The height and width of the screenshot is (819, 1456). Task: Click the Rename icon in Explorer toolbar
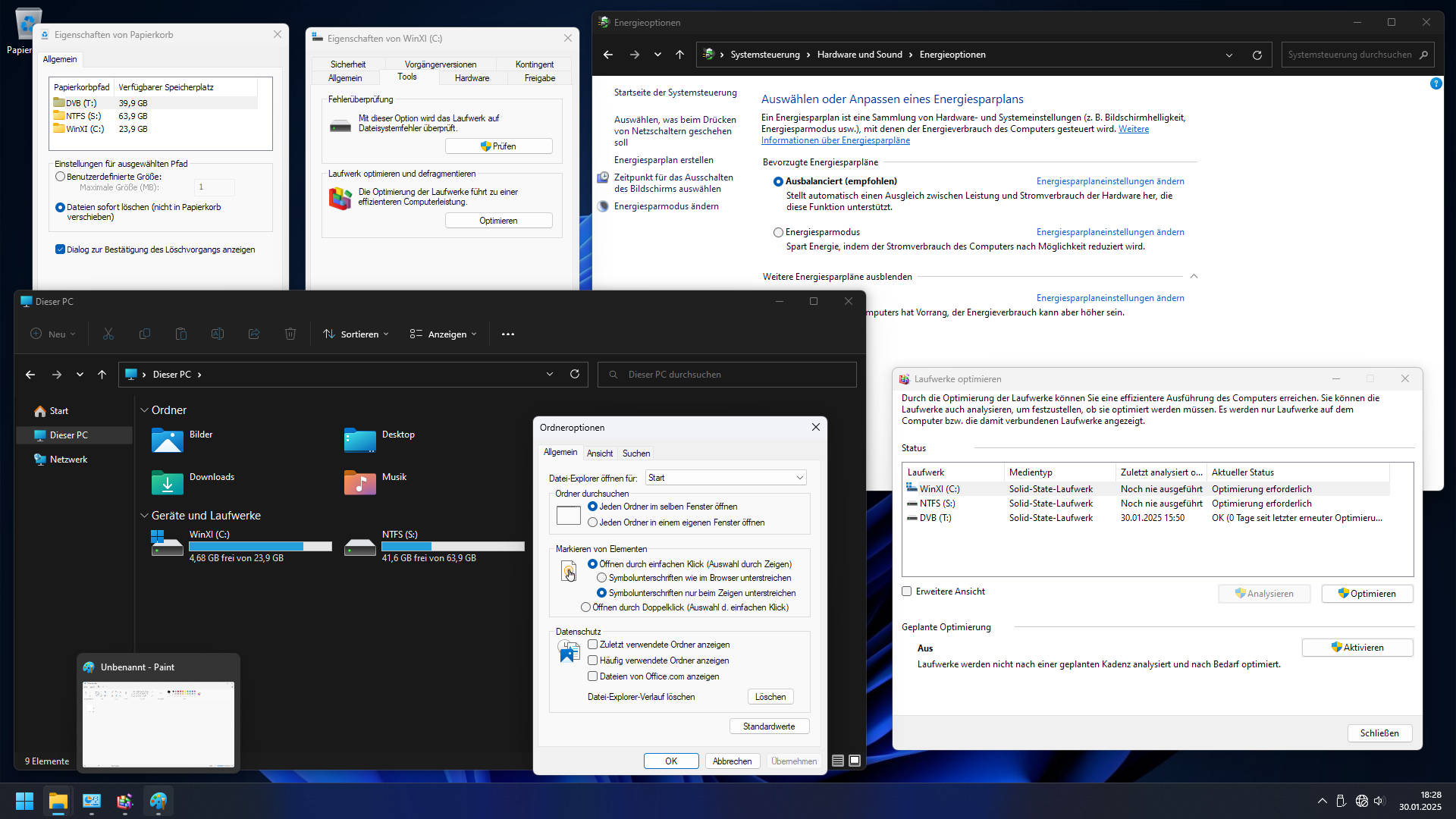point(218,334)
